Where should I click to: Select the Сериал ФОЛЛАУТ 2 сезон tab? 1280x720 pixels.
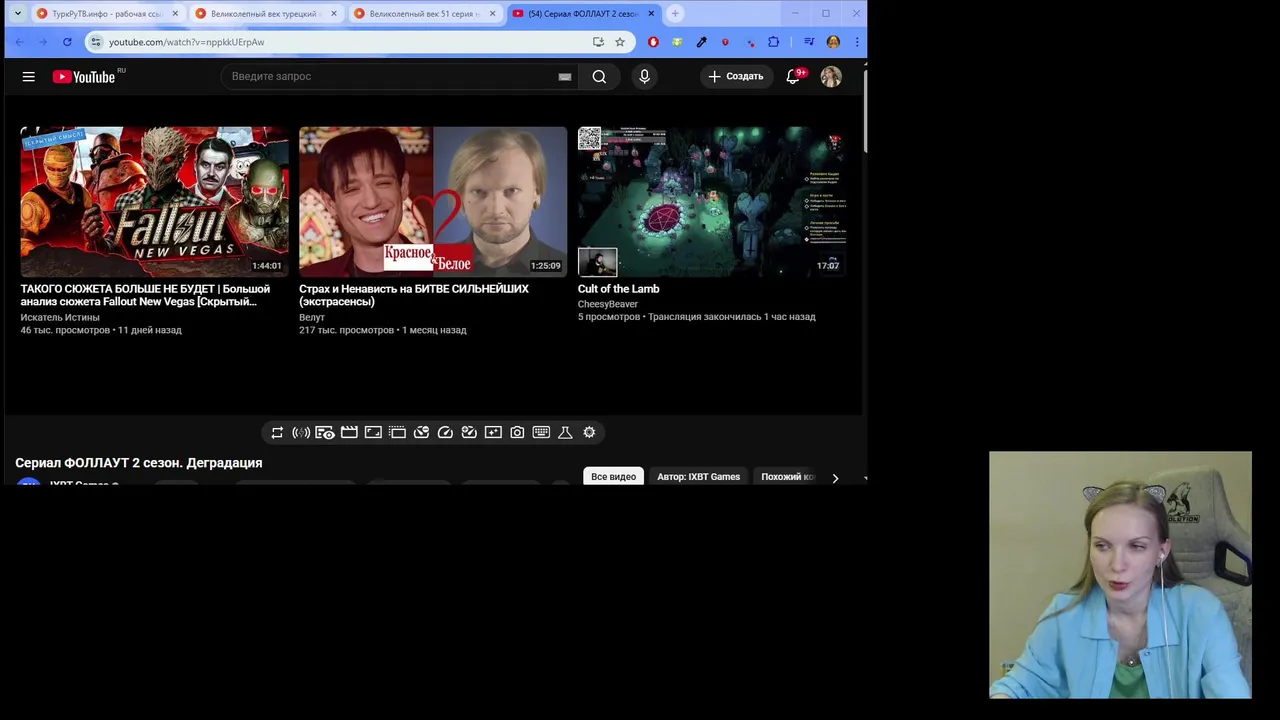coord(583,14)
